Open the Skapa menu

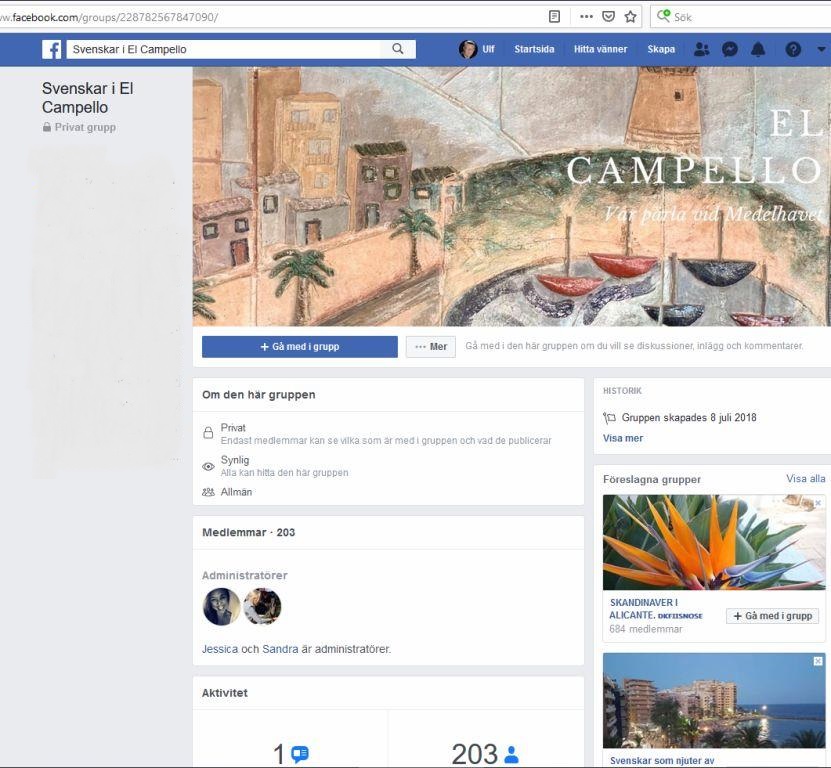(661, 49)
